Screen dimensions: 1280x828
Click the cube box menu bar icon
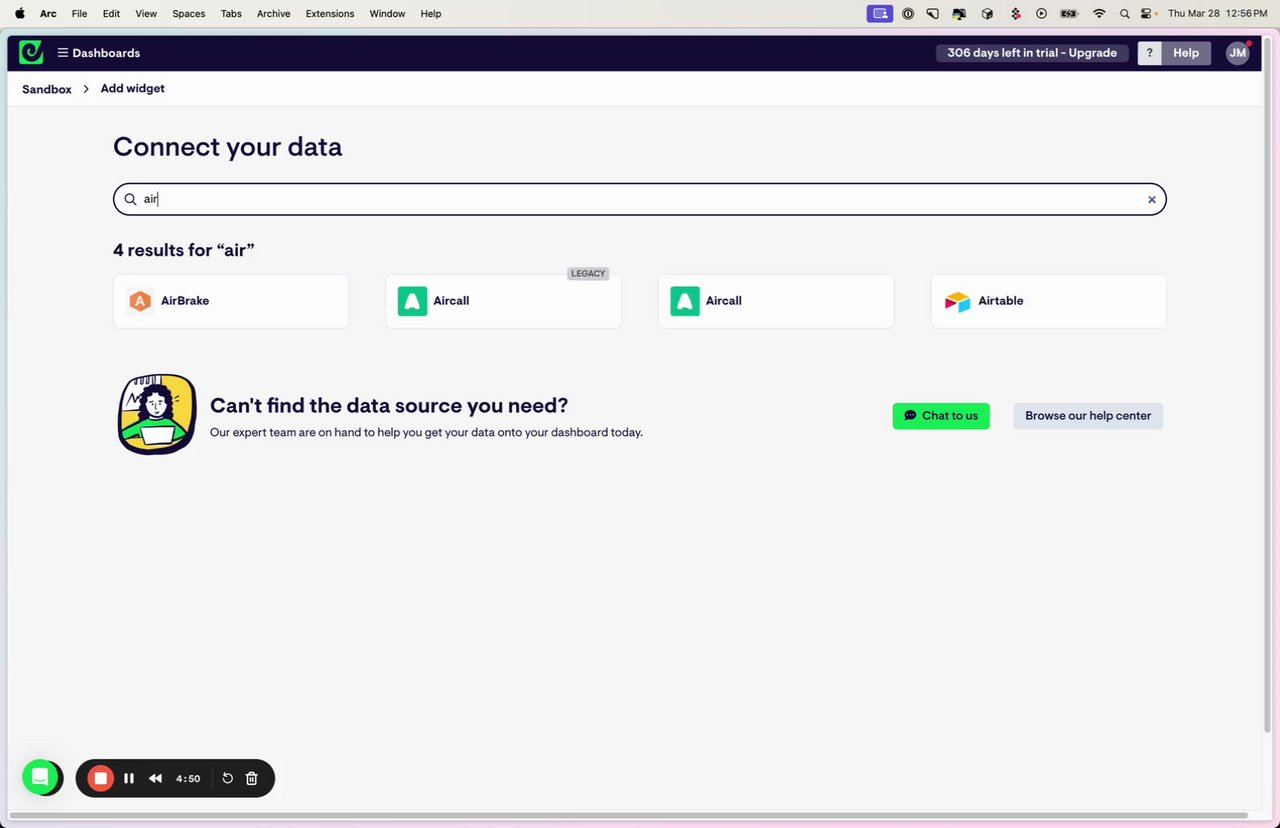coord(987,14)
